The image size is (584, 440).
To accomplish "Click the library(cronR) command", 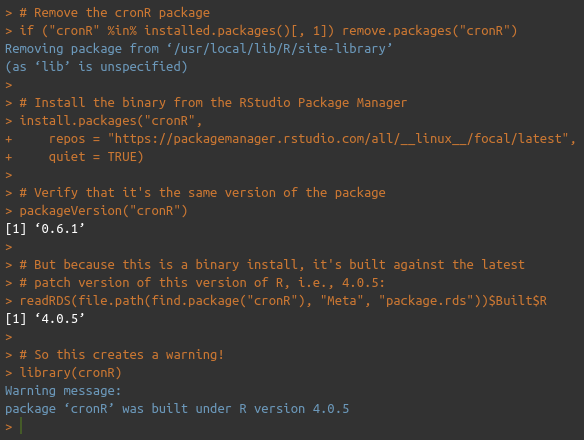I will pyautogui.click(x=70, y=373).
